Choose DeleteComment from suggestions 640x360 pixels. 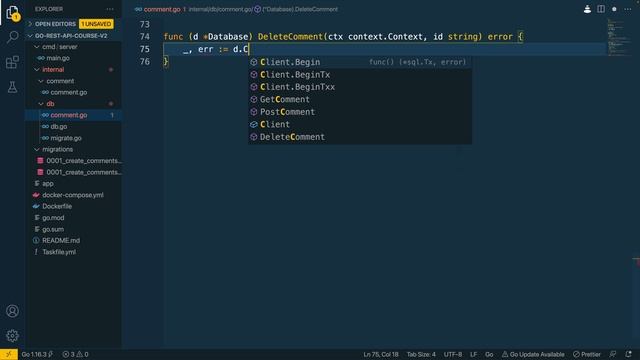click(360, 137)
